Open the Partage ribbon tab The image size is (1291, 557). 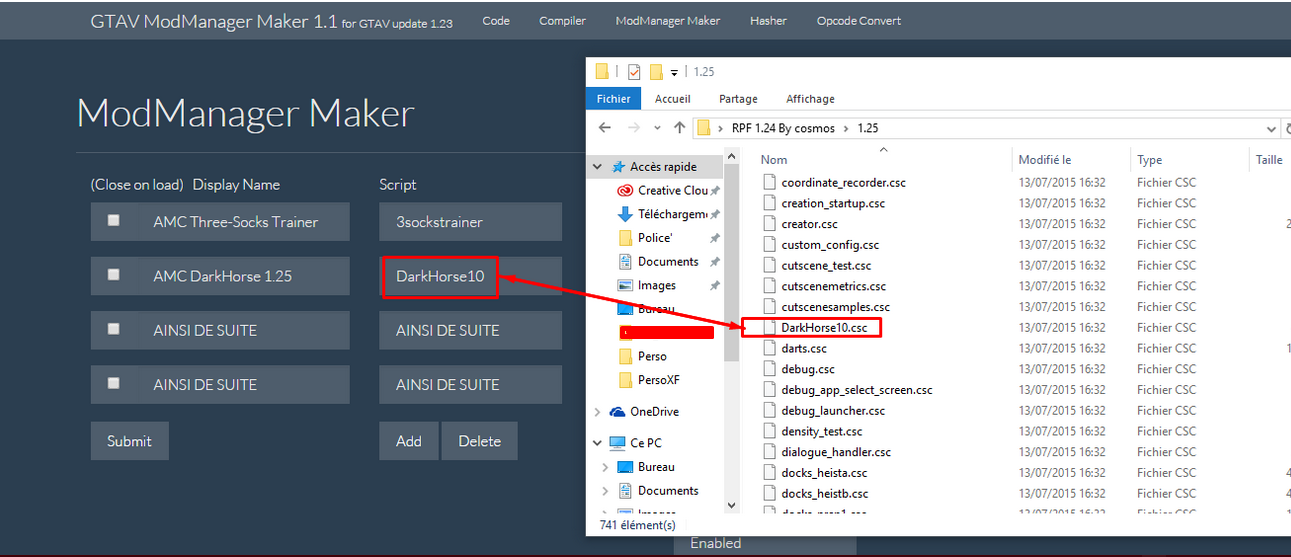tap(738, 98)
